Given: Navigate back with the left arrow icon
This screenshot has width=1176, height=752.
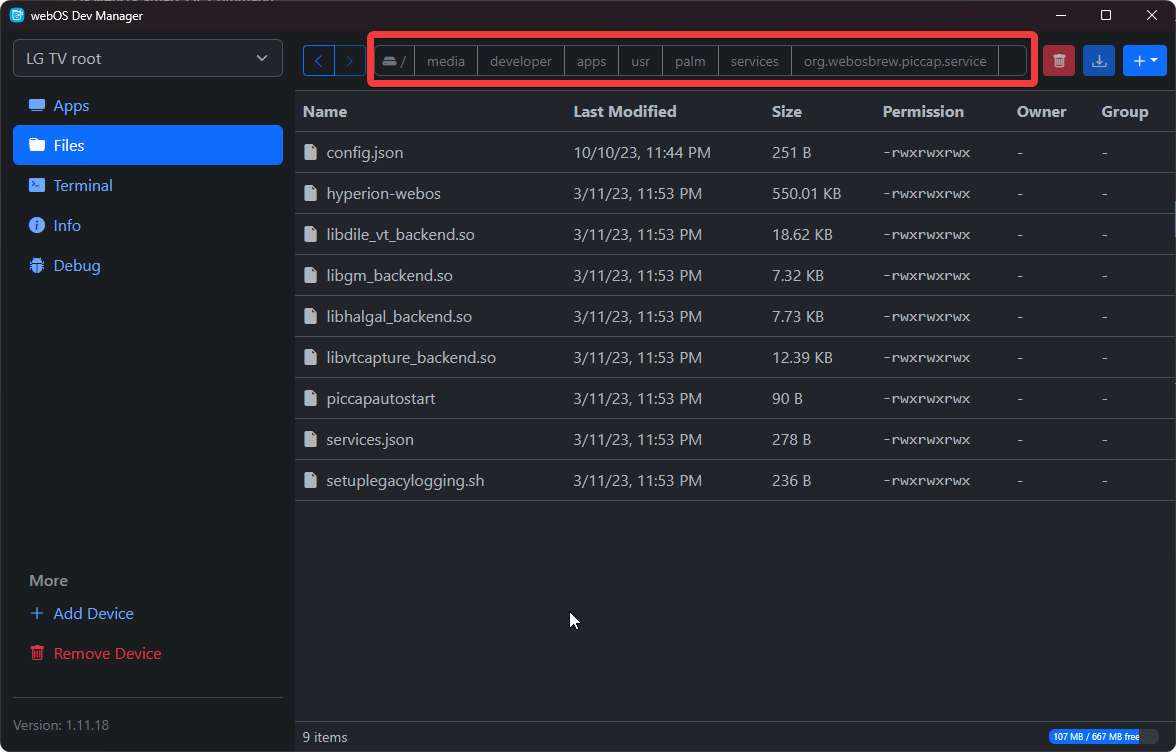Looking at the screenshot, I should [x=318, y=60].
